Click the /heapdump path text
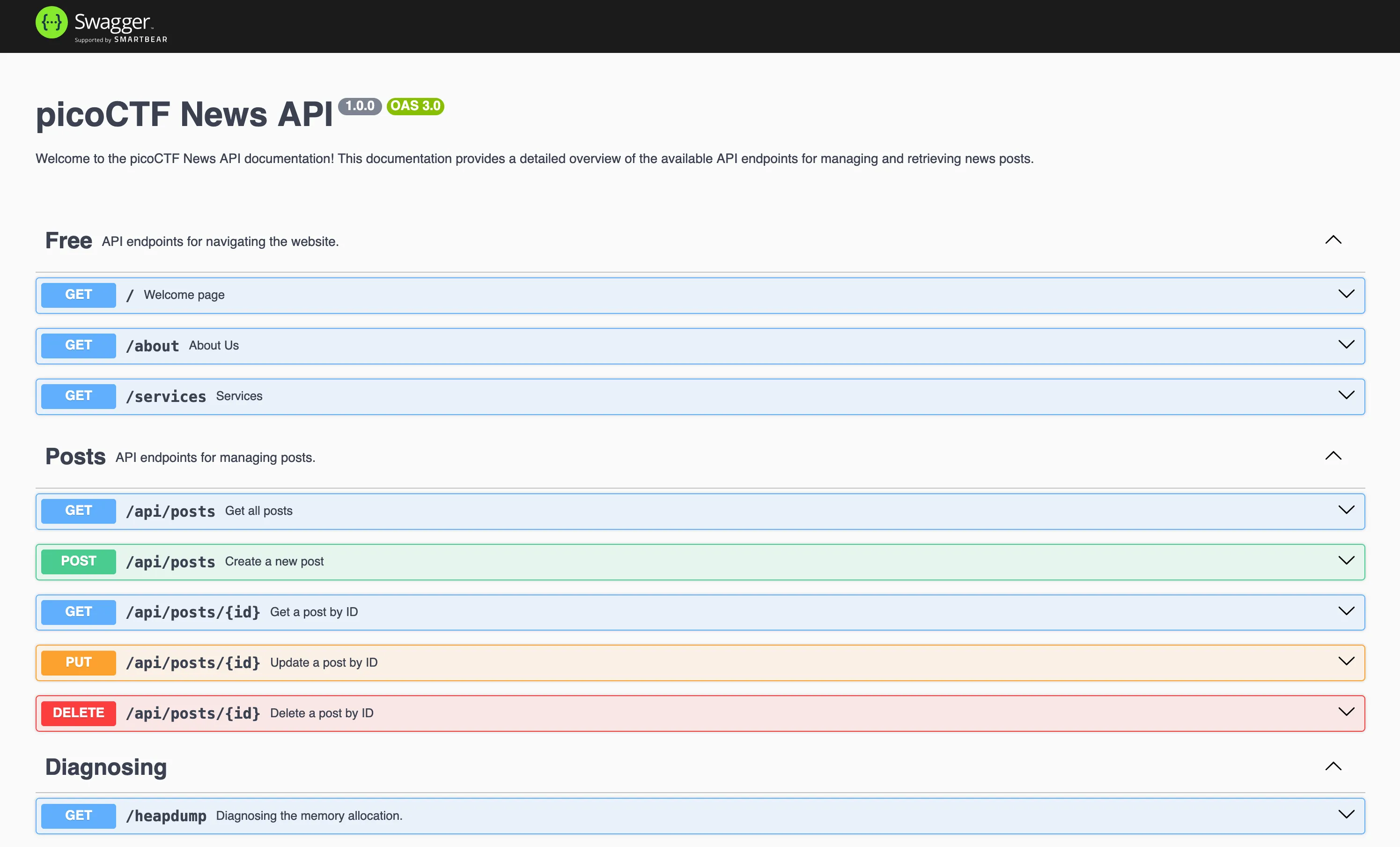Image resolution: width=1400 pixels, height=847 pixels. pyautogui.click(x=166, y=816)
